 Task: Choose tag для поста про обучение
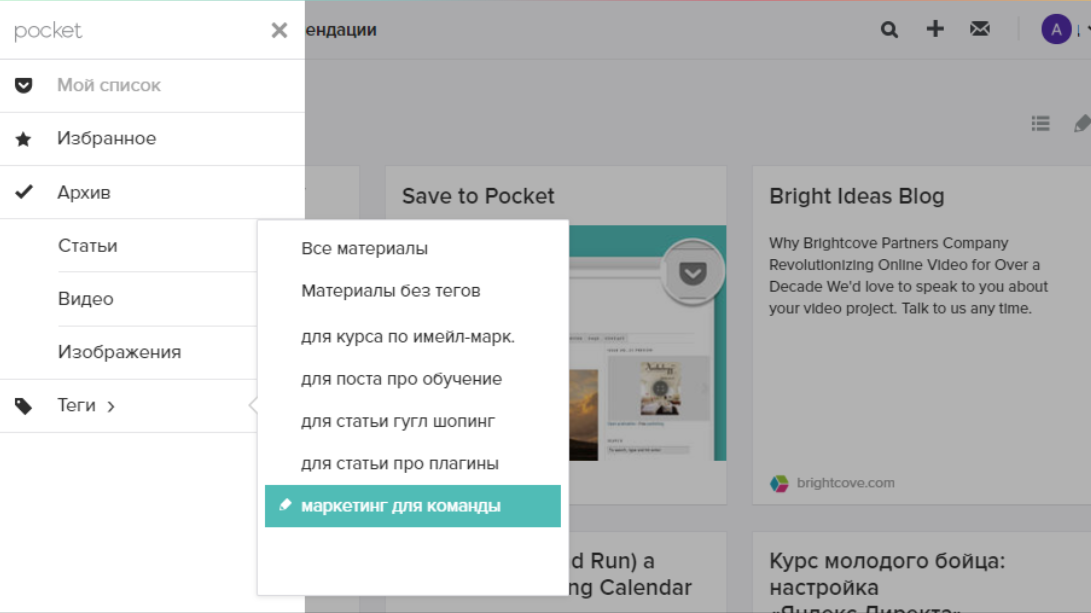pyautogui.click(x=401, y=379)
